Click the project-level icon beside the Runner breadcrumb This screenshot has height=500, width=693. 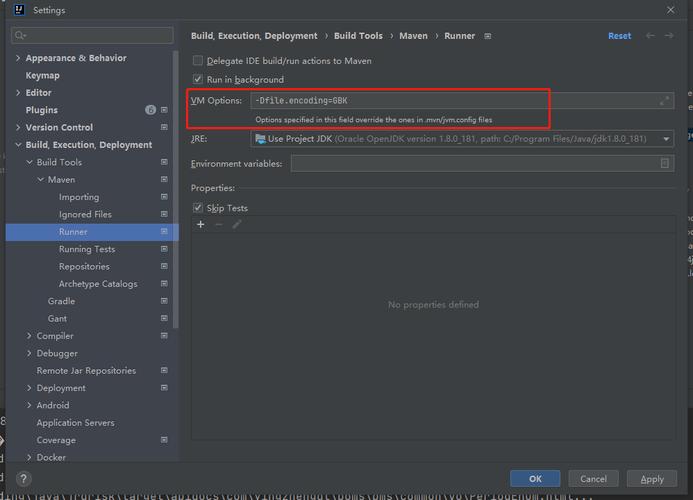pyautogui.click(x=487, y=36)
